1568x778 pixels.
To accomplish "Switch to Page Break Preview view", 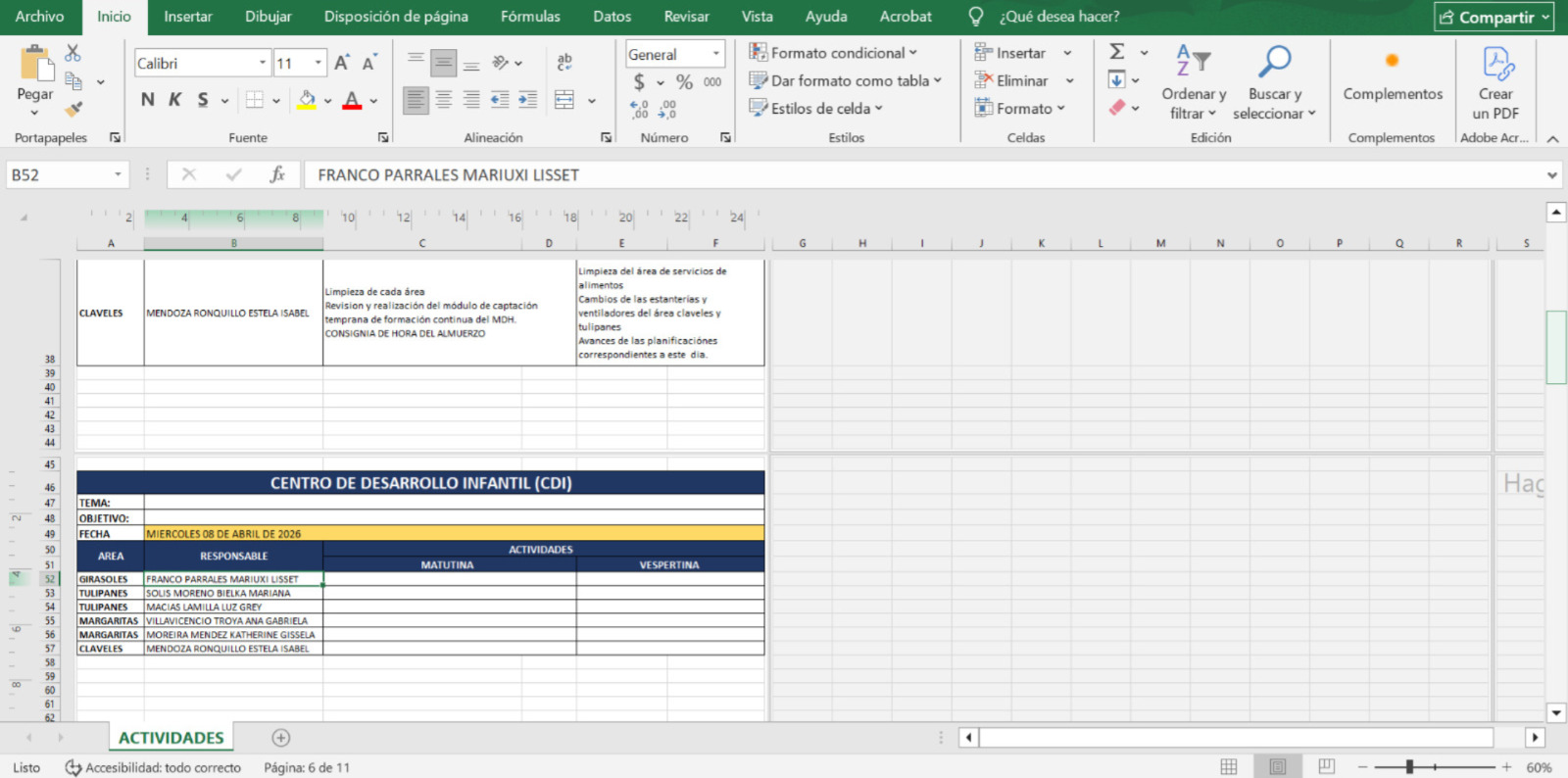I will pos(1326,766).
